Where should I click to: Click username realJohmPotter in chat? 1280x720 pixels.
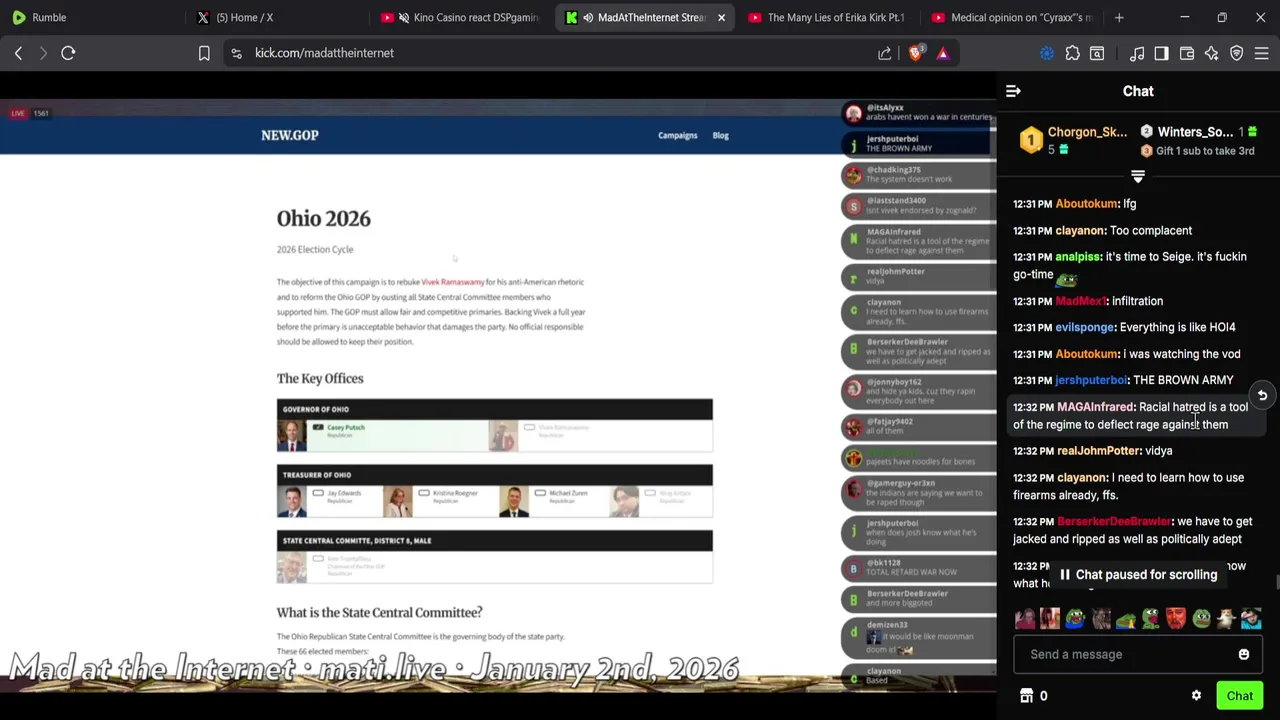(1099, 451)
